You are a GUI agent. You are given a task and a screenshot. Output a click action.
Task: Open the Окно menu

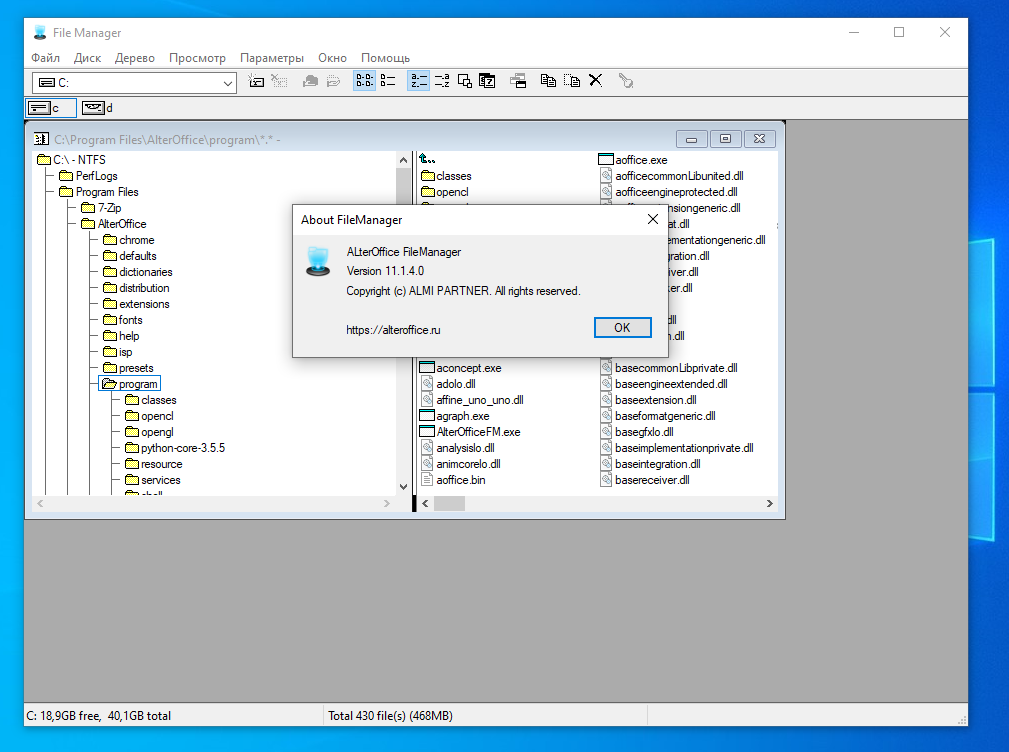tap(332, 58)
